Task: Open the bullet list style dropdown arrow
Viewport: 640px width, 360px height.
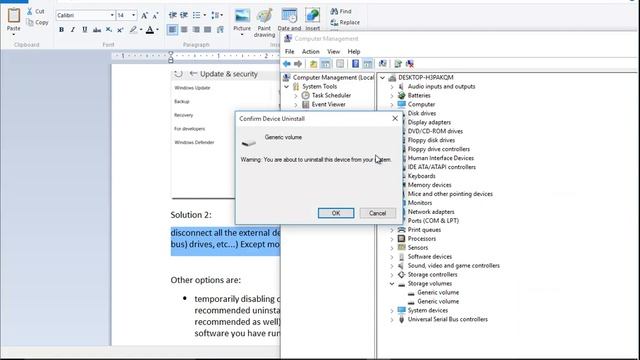Action: click(204, 15)
